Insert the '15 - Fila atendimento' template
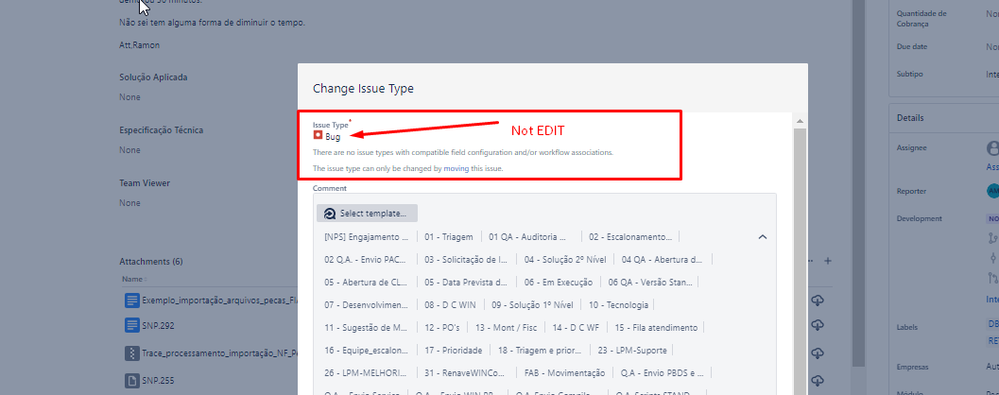Screen dimensions: 999x395 point(656,328)
